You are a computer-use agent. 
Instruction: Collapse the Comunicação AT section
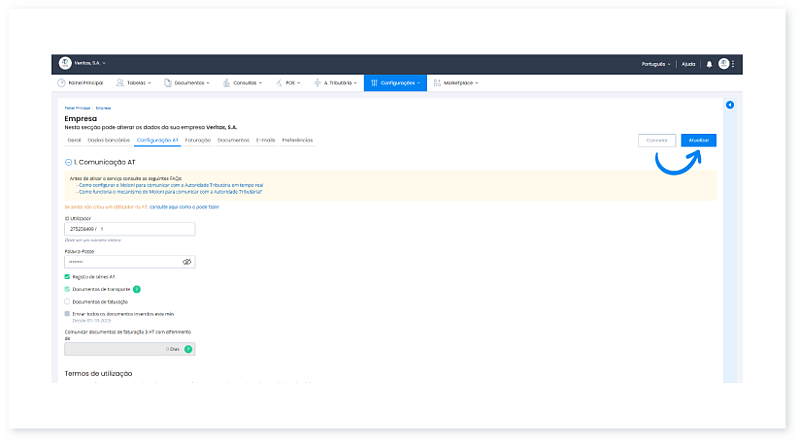[x=68, y=161]
